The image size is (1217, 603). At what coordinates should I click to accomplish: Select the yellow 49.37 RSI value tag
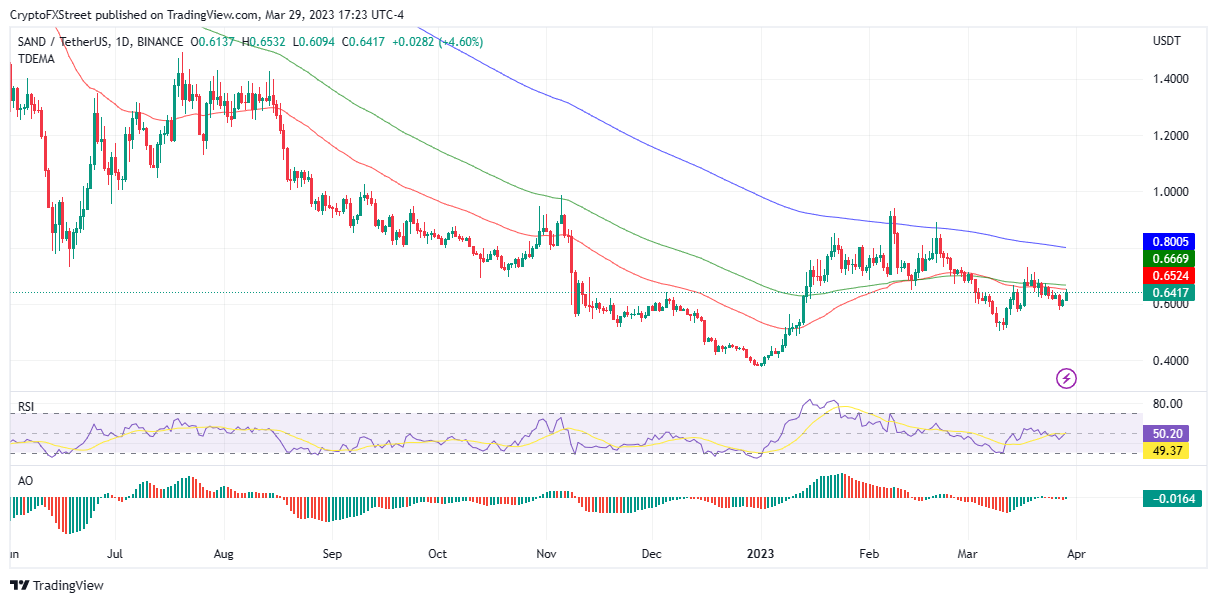1171,451
